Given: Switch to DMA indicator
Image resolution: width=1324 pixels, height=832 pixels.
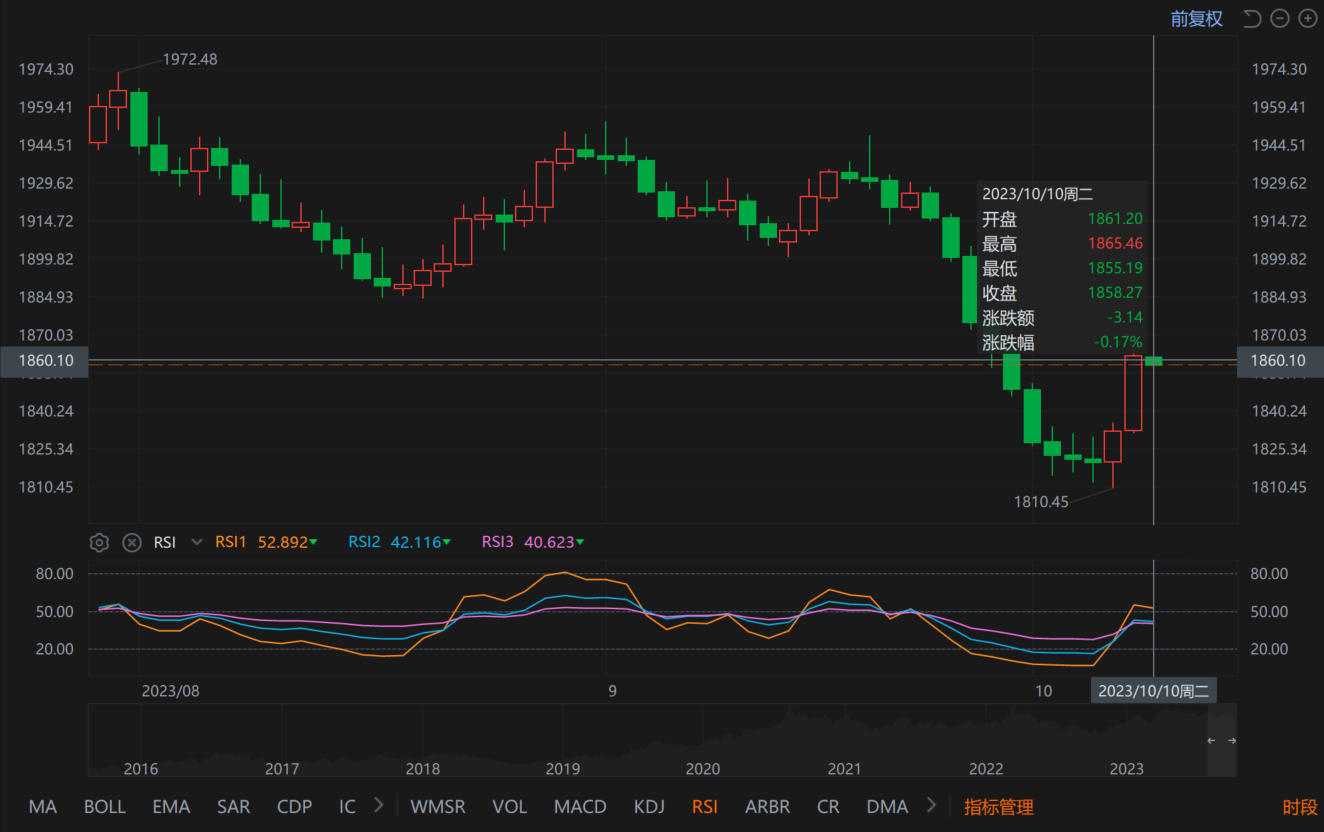Looking at the screenshot, I should coord(887,807).
